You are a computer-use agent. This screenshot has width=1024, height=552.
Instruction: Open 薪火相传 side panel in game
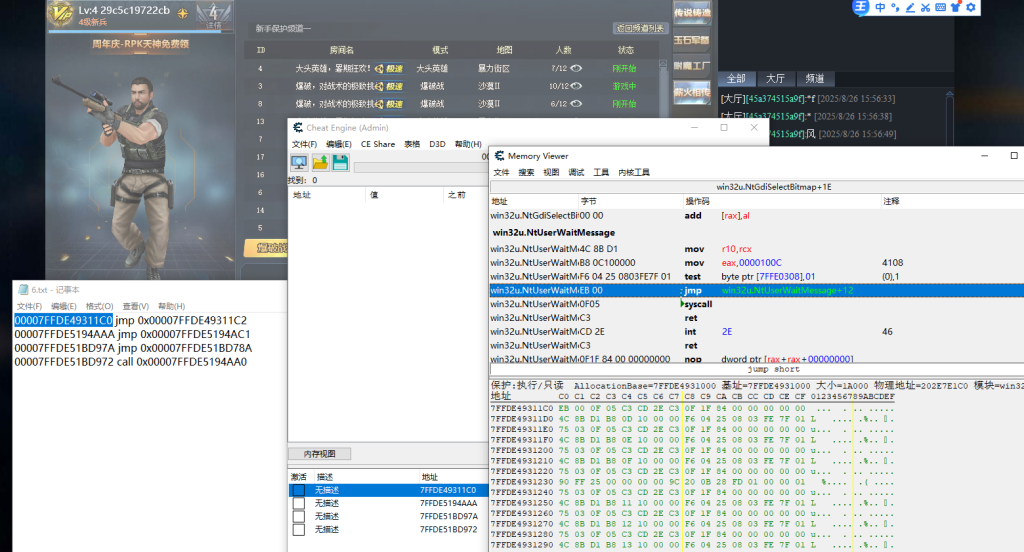(692, 93)
